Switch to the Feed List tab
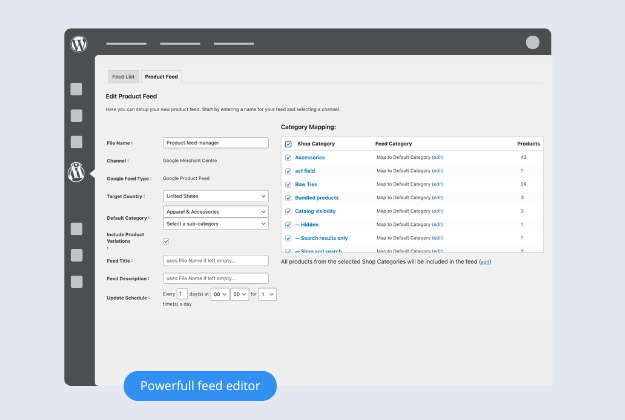 pyautogui.click(x=123, y=76)
